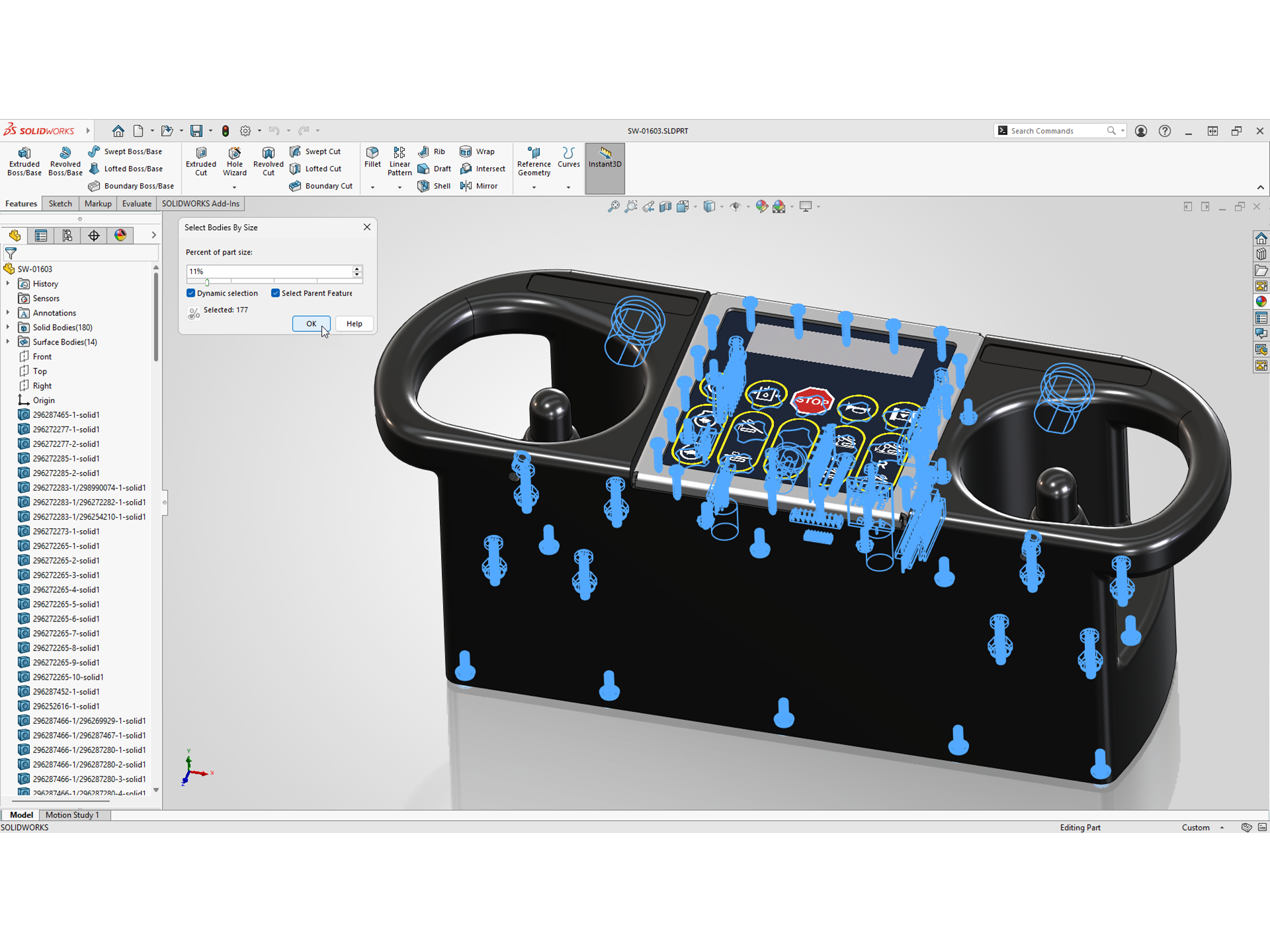Open the Evaluate tab
Screen dimensions: 1270x952
[137, 204]
